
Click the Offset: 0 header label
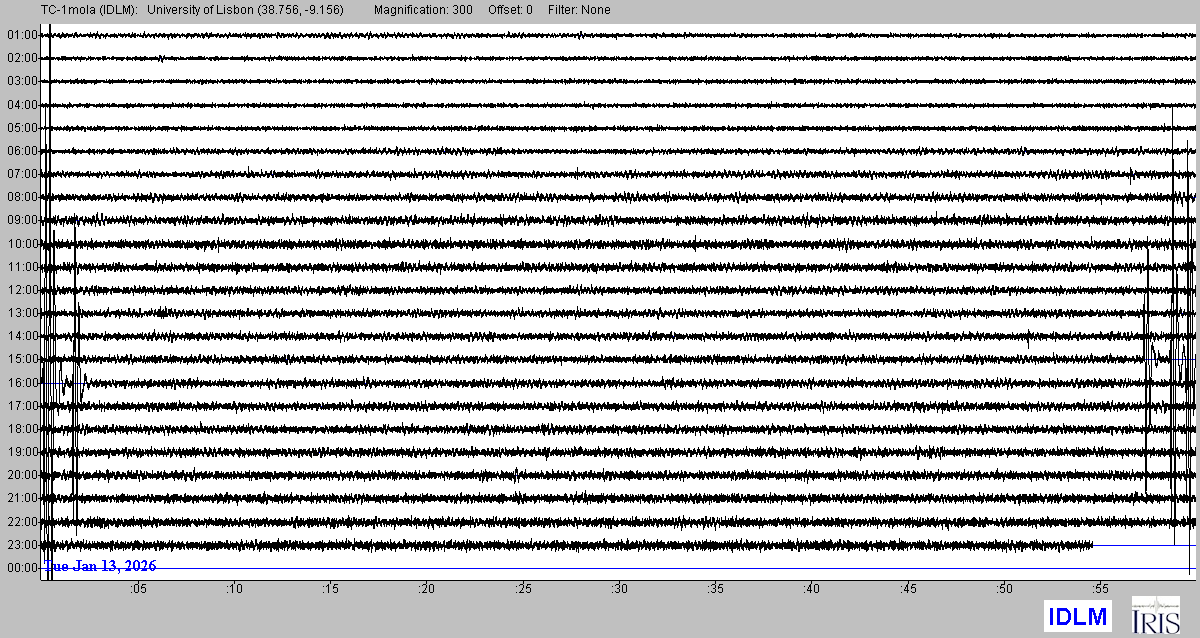(x=510, y=10)
